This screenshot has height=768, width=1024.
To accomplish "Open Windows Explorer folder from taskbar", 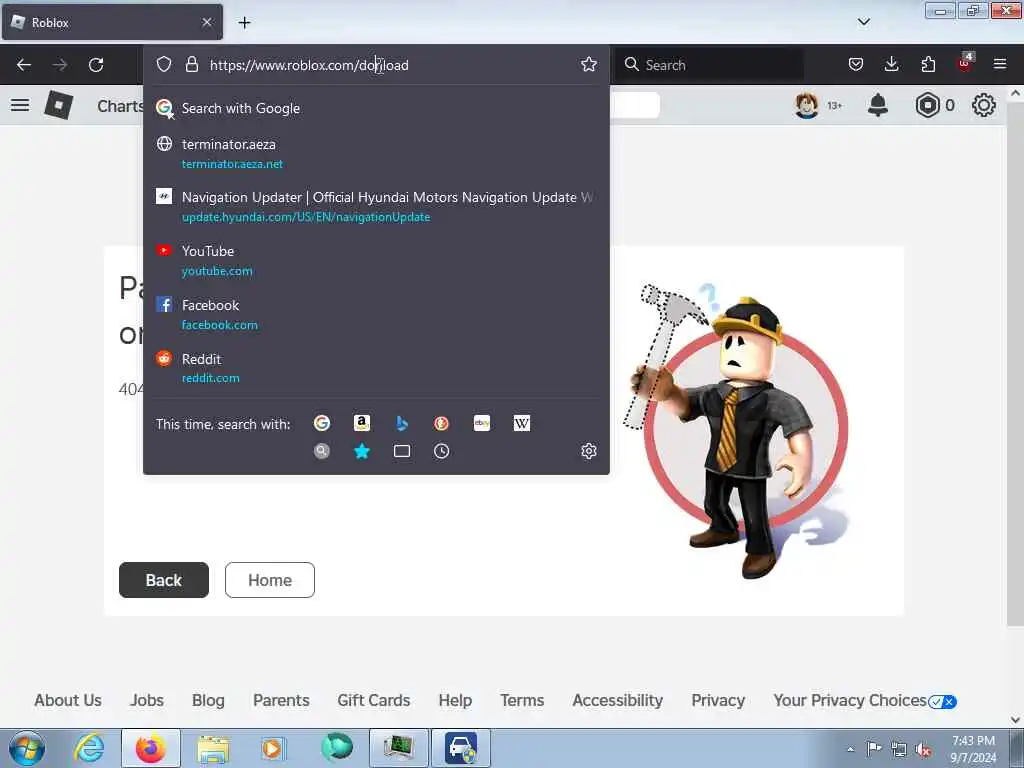I will [x=213, y=748].
